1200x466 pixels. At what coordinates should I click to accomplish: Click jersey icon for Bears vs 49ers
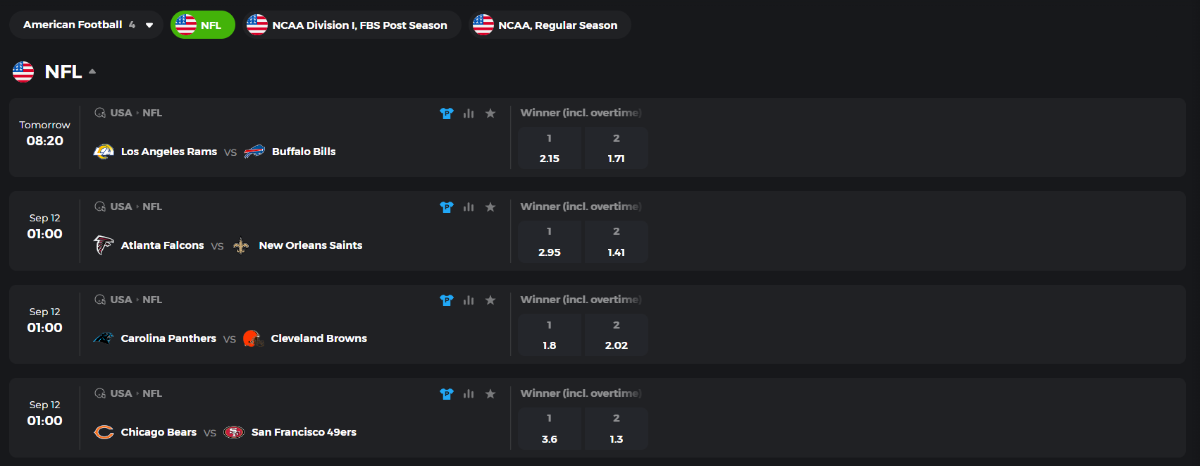[447, 394]
